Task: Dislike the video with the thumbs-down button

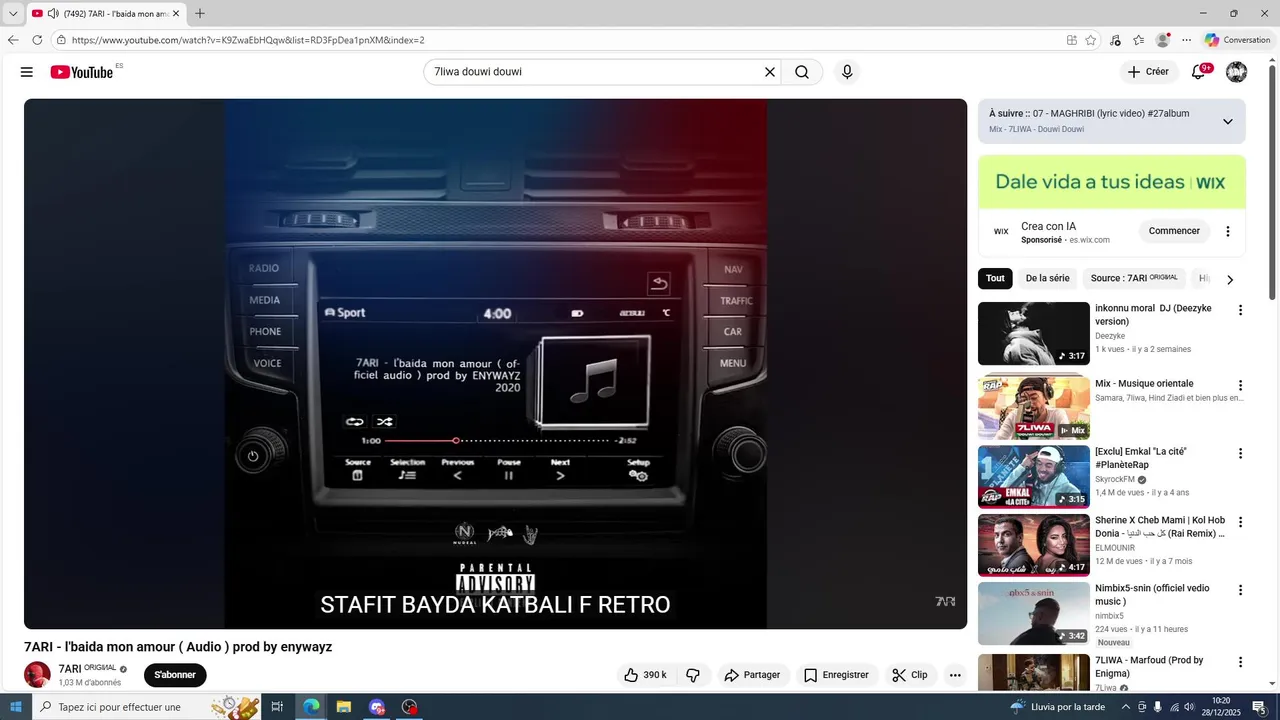Action: pos(693,675)
